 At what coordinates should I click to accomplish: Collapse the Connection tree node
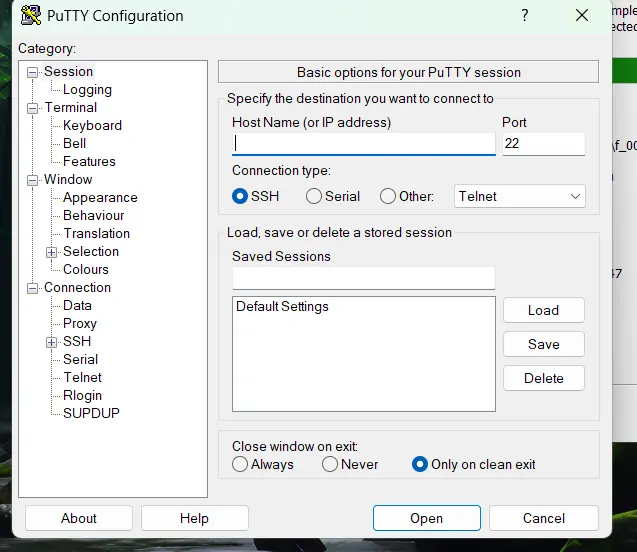point(32,288)
